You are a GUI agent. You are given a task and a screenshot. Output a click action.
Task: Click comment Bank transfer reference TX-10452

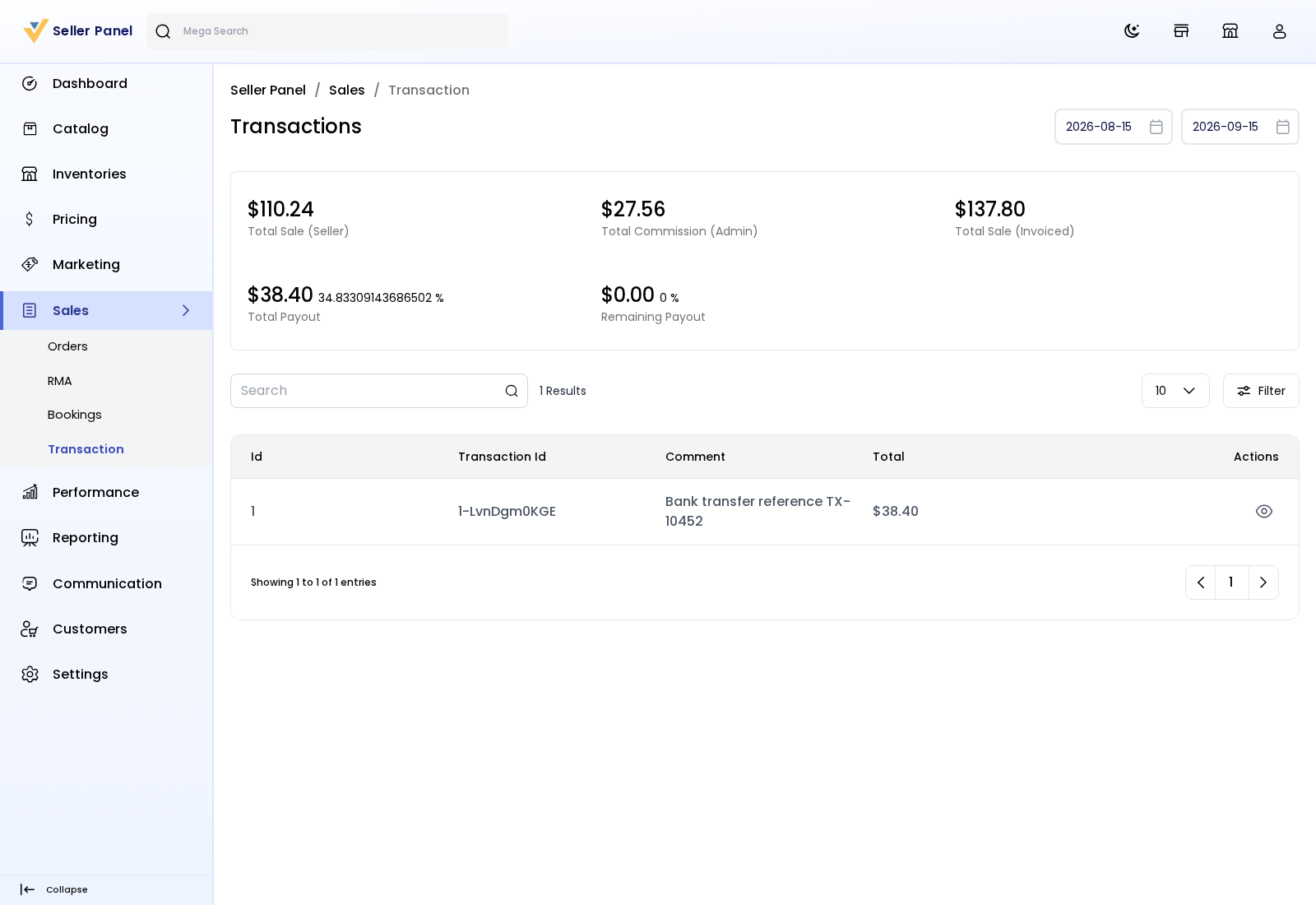click(x=758, y=512)
